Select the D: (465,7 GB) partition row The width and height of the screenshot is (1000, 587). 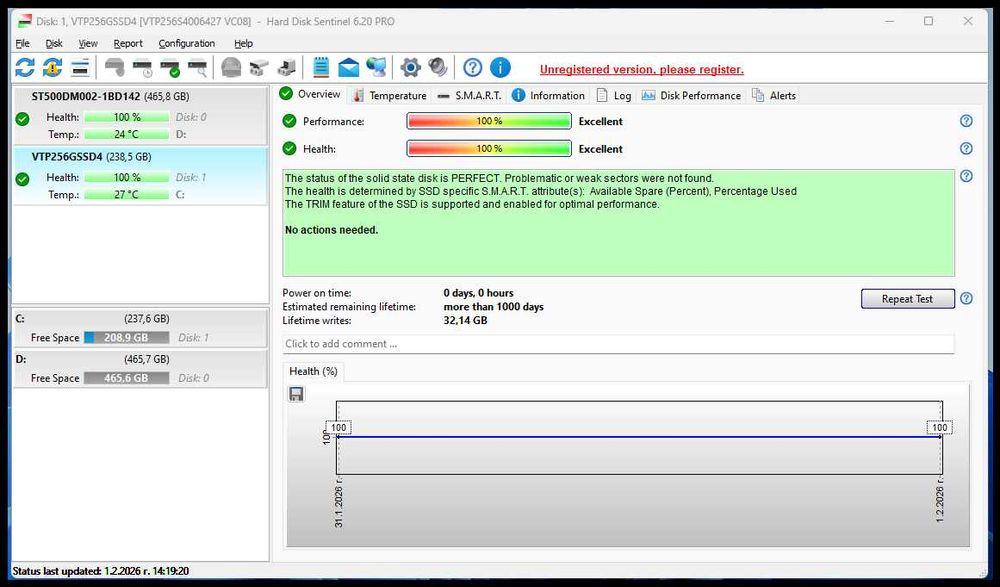point(140,369)
